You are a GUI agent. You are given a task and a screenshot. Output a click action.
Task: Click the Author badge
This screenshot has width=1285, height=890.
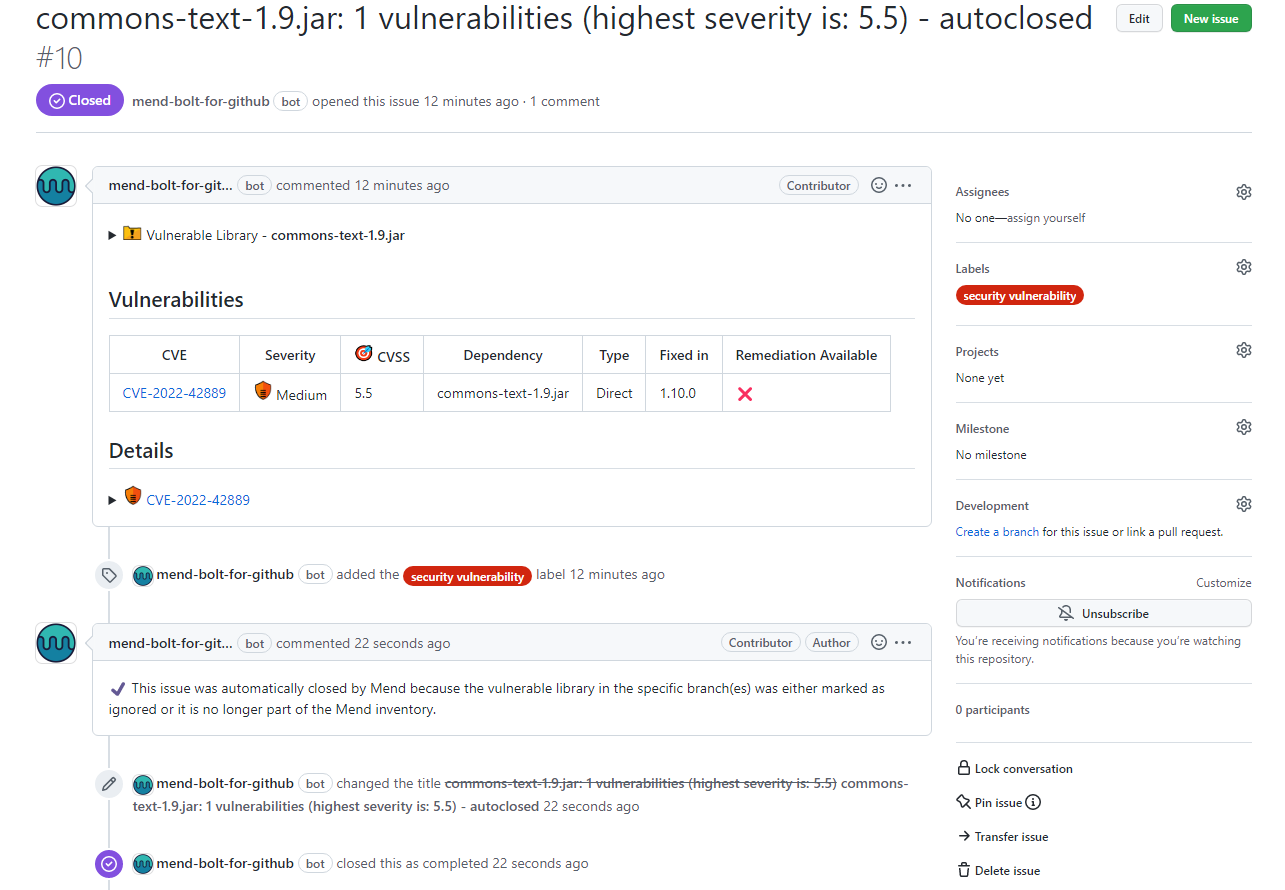tap(831, 643)
